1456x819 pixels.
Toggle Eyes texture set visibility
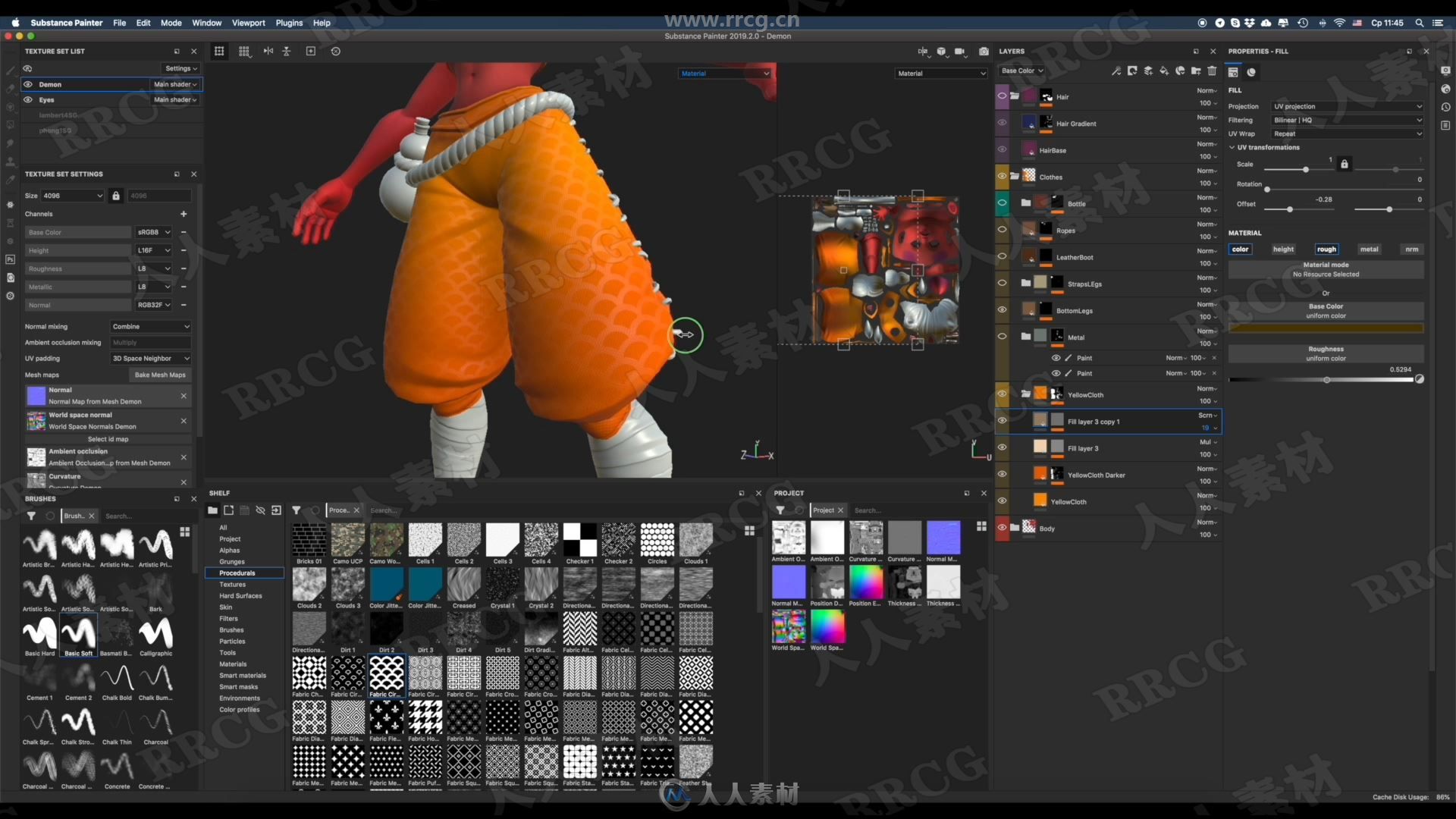(28, 99)
